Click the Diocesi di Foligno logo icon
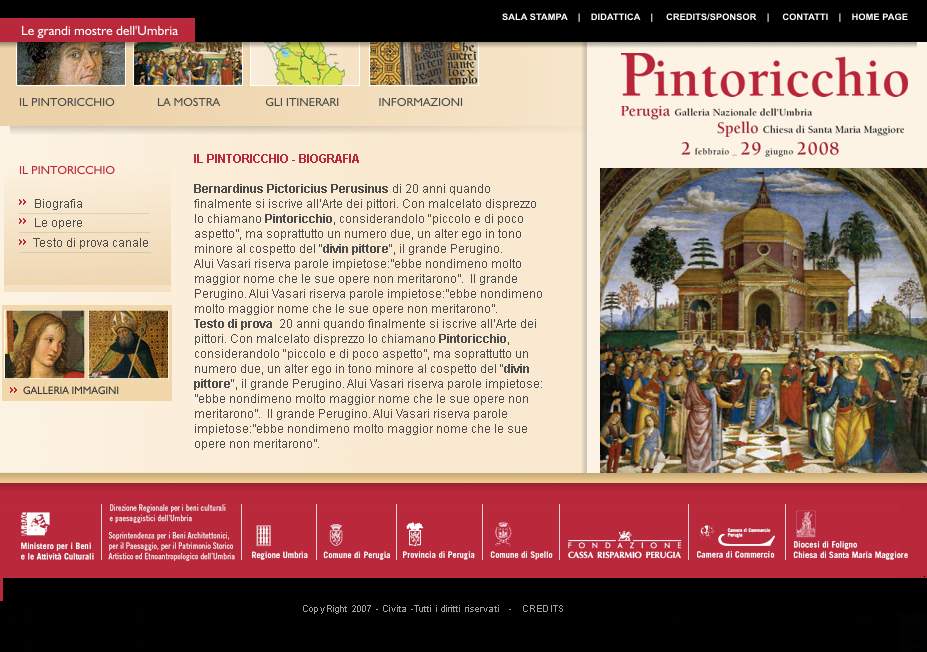This screenshot has height=652, width=927. point(805,524)
